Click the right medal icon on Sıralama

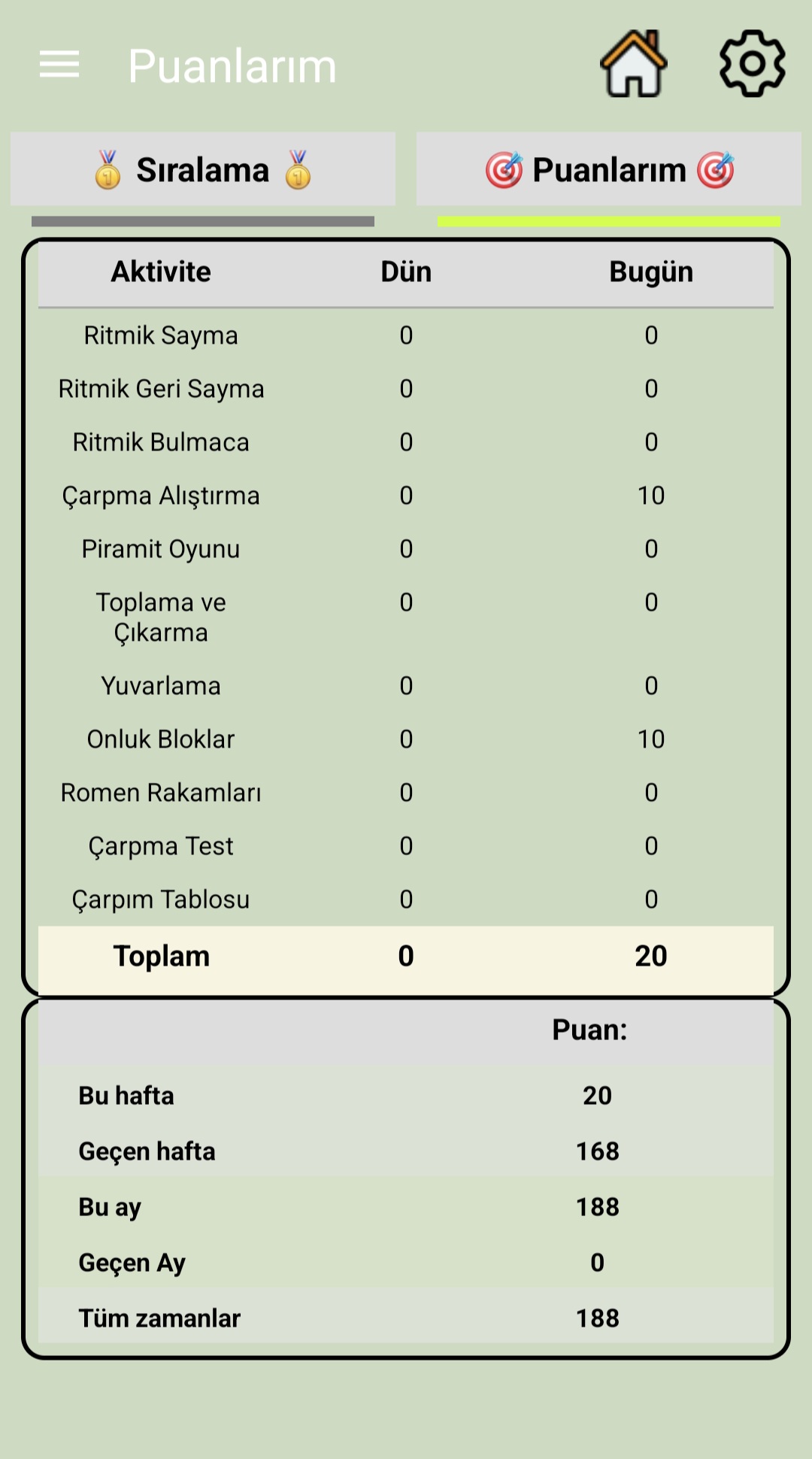(298, 169)
